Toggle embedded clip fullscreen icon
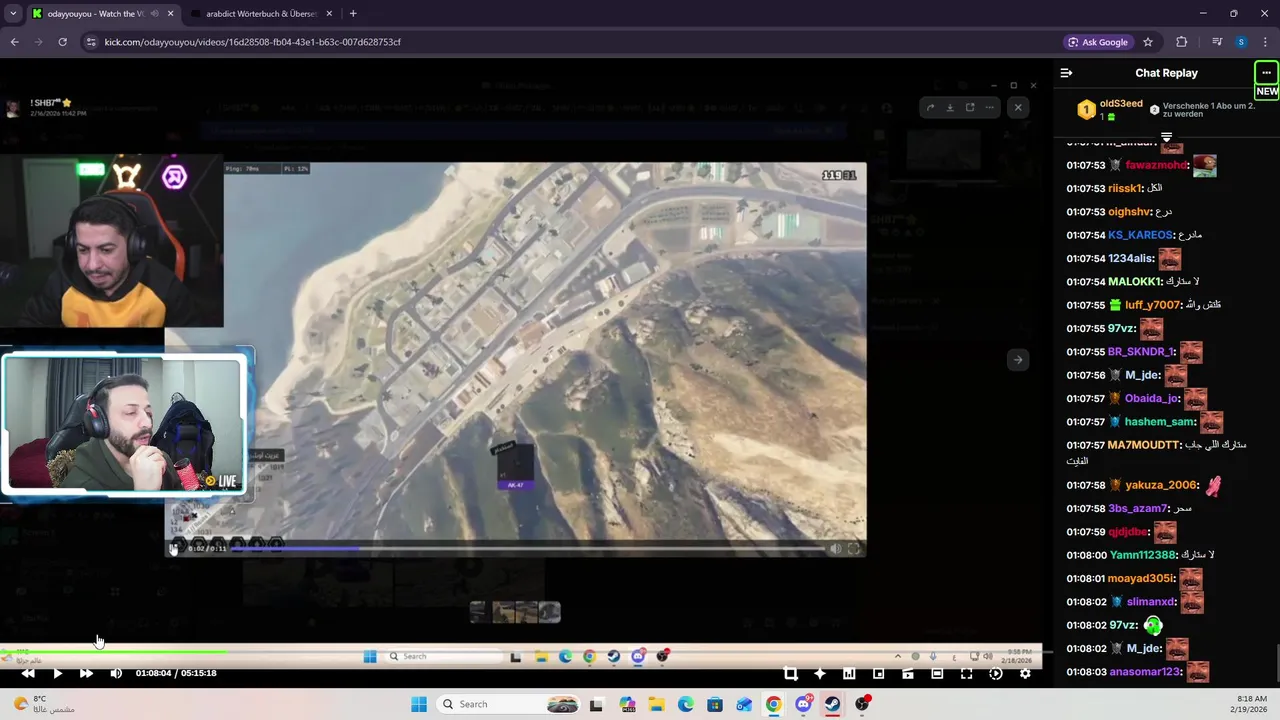The width and height of the screenshot is (1280, 720). [x=854, y=548]
